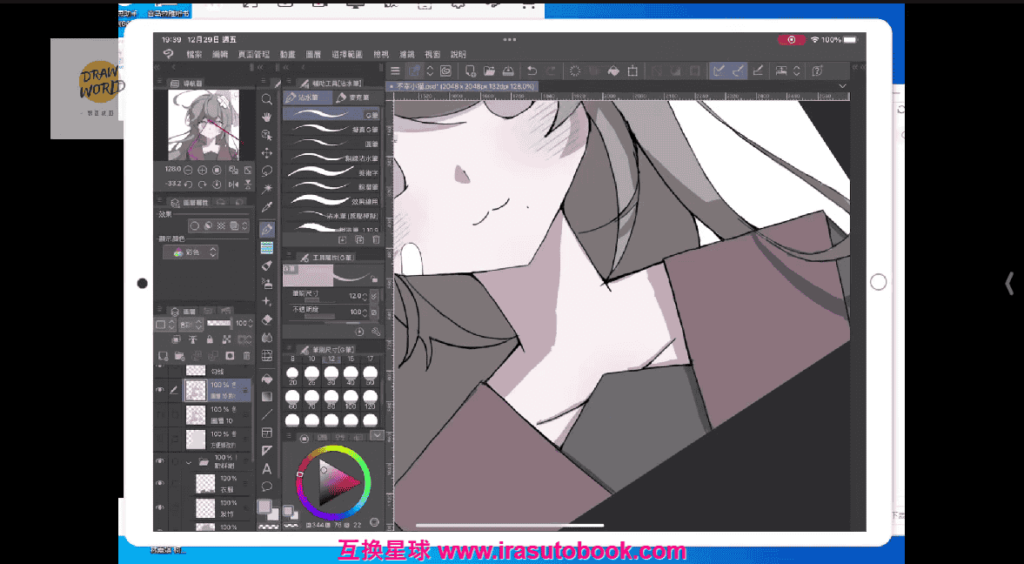Select the Move Layer tool

point(266,153)
